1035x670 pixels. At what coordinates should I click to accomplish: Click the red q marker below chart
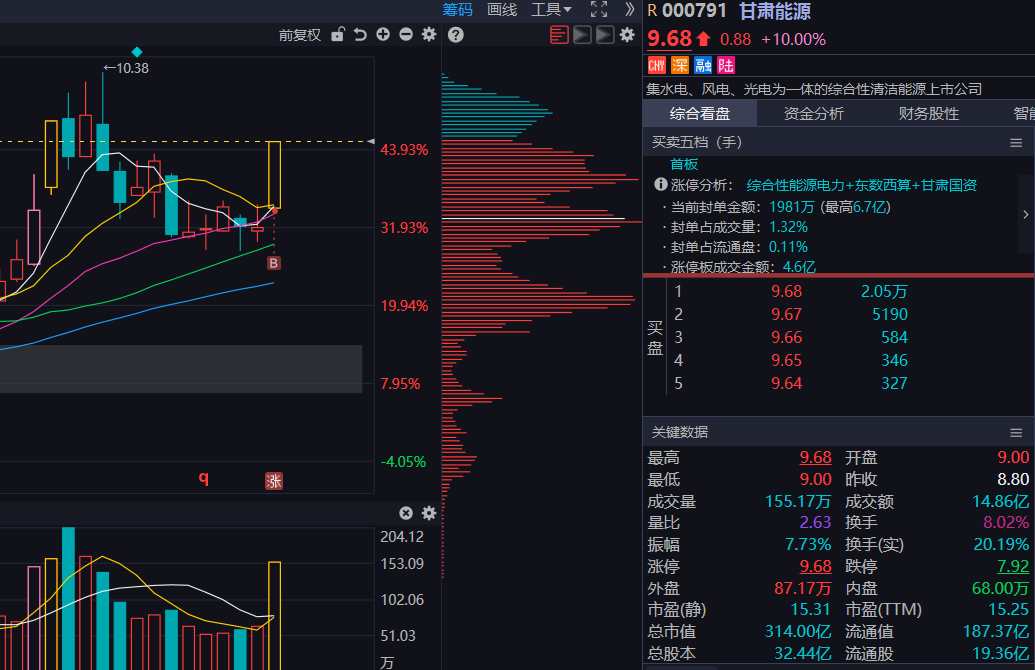pyautogui.click(x=204, y=478)
